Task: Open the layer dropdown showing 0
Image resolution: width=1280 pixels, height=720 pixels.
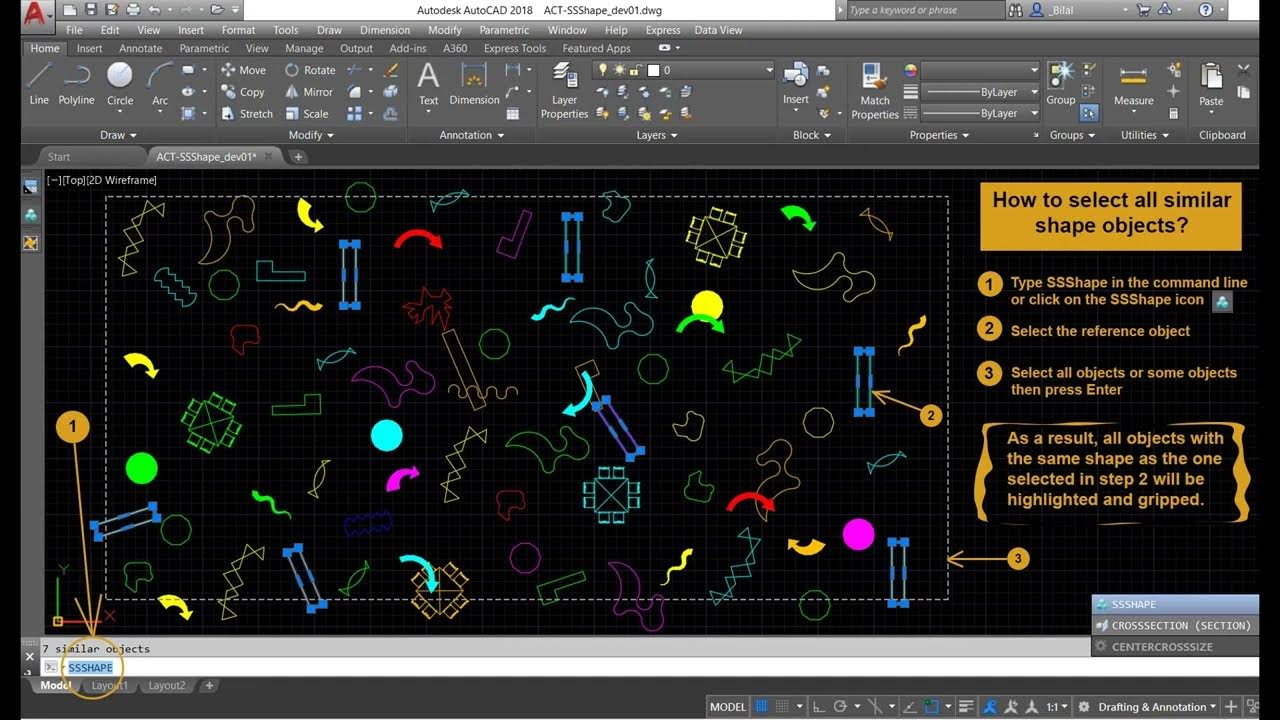Action: [685, 70]
